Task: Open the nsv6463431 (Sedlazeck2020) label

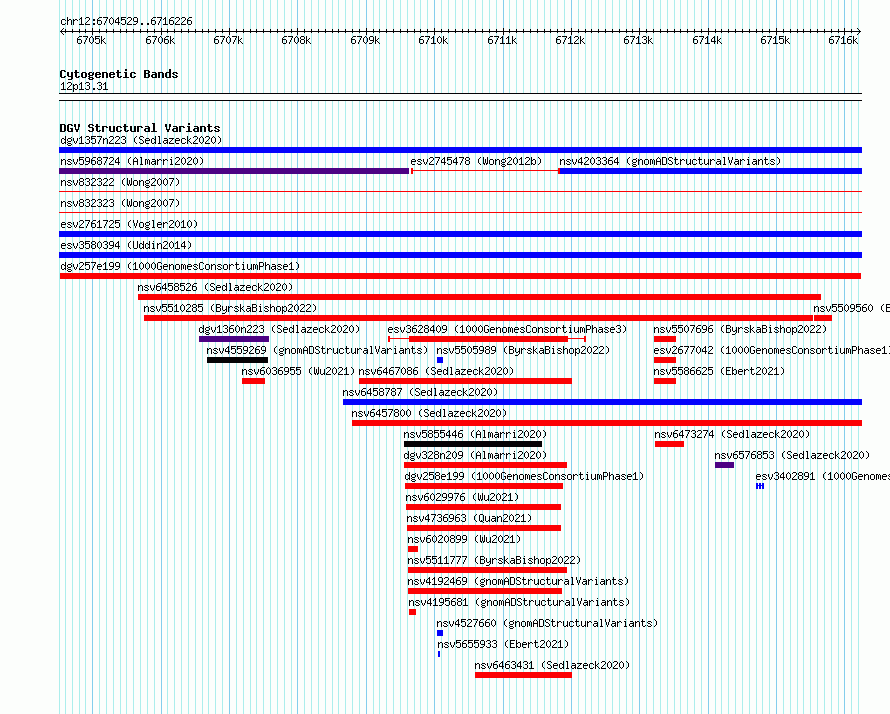Action: (552, 665)
